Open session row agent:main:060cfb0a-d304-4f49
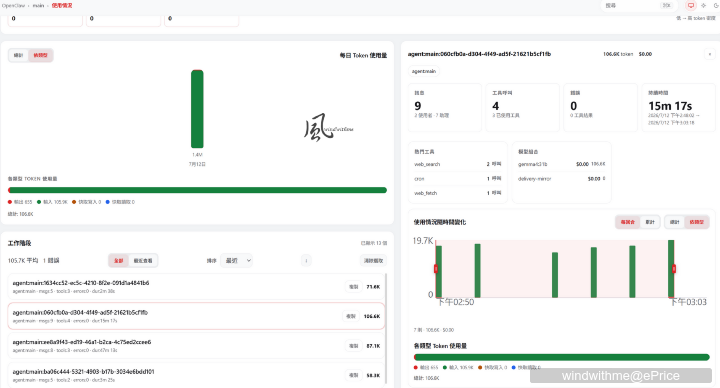The height and width of the screenshot is (388, 720). 197,316
